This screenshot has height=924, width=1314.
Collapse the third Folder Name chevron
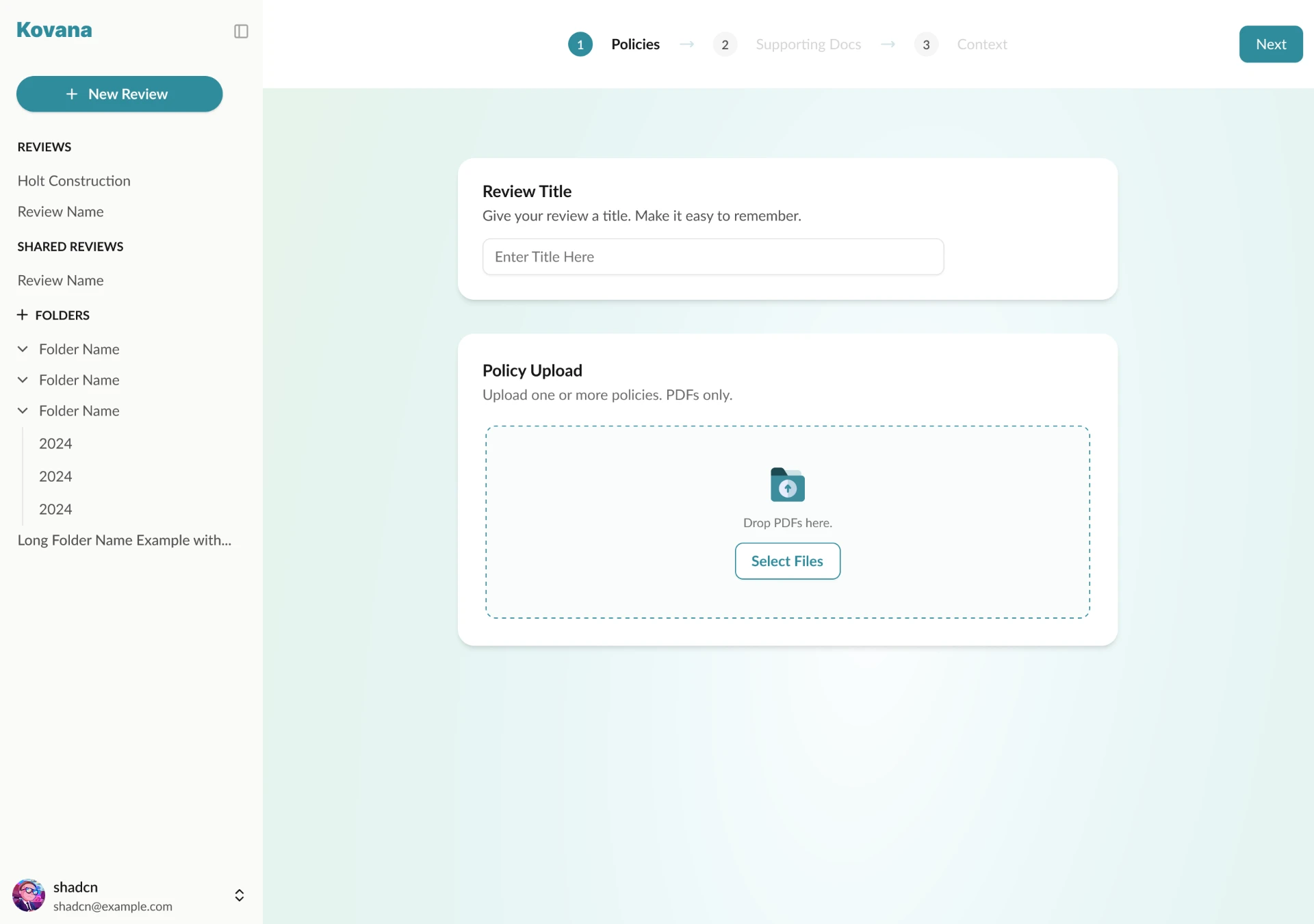[23, 411]
